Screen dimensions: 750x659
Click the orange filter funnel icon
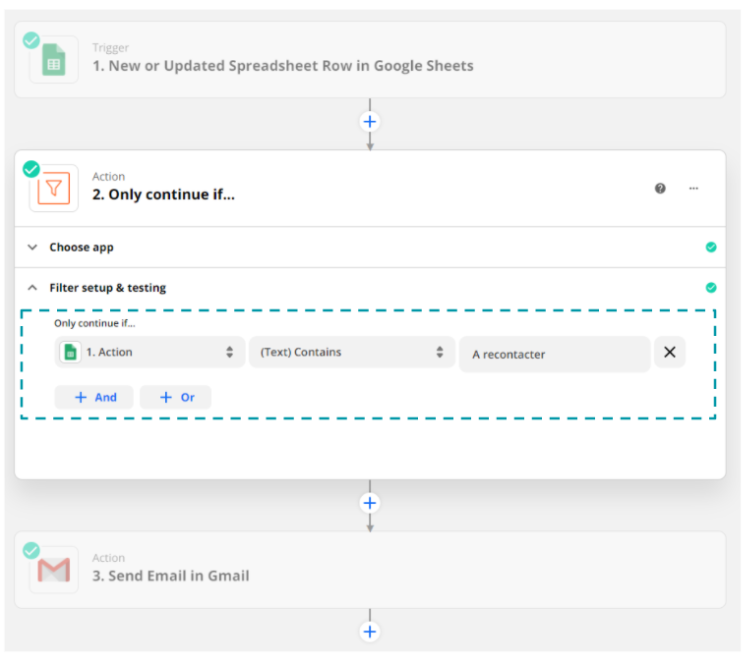pyautogui.click(x=54, y=188)
